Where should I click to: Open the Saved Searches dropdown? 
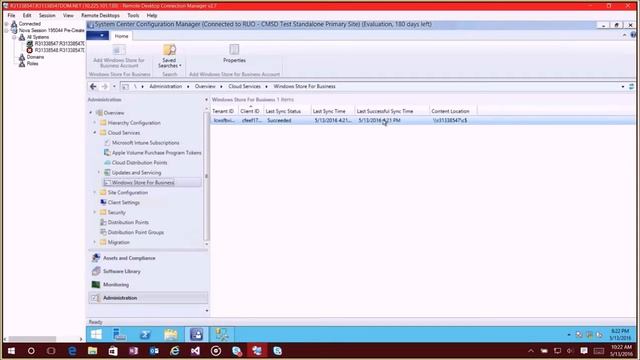click(169, 56)
